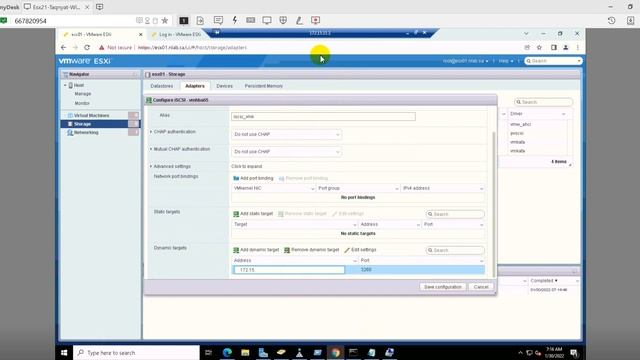
Task: Click AnyDesk red screen recording icon
Action: click(316, 20)
